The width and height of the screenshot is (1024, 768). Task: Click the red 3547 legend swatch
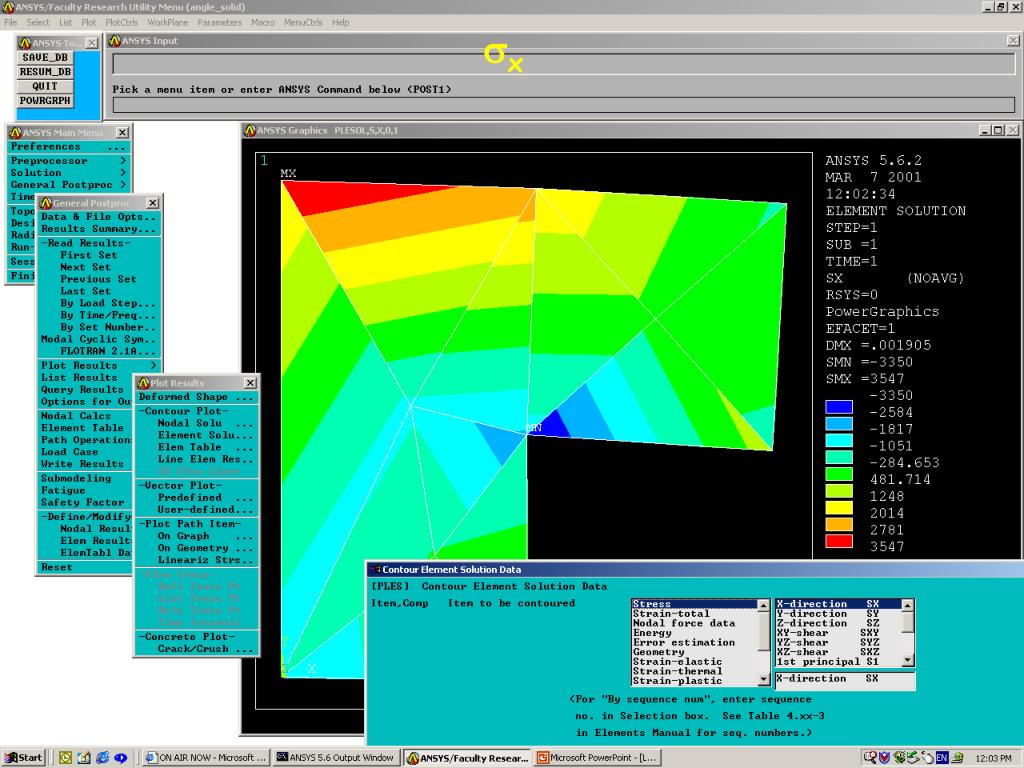pyautogui.click(x=839, y=541)
